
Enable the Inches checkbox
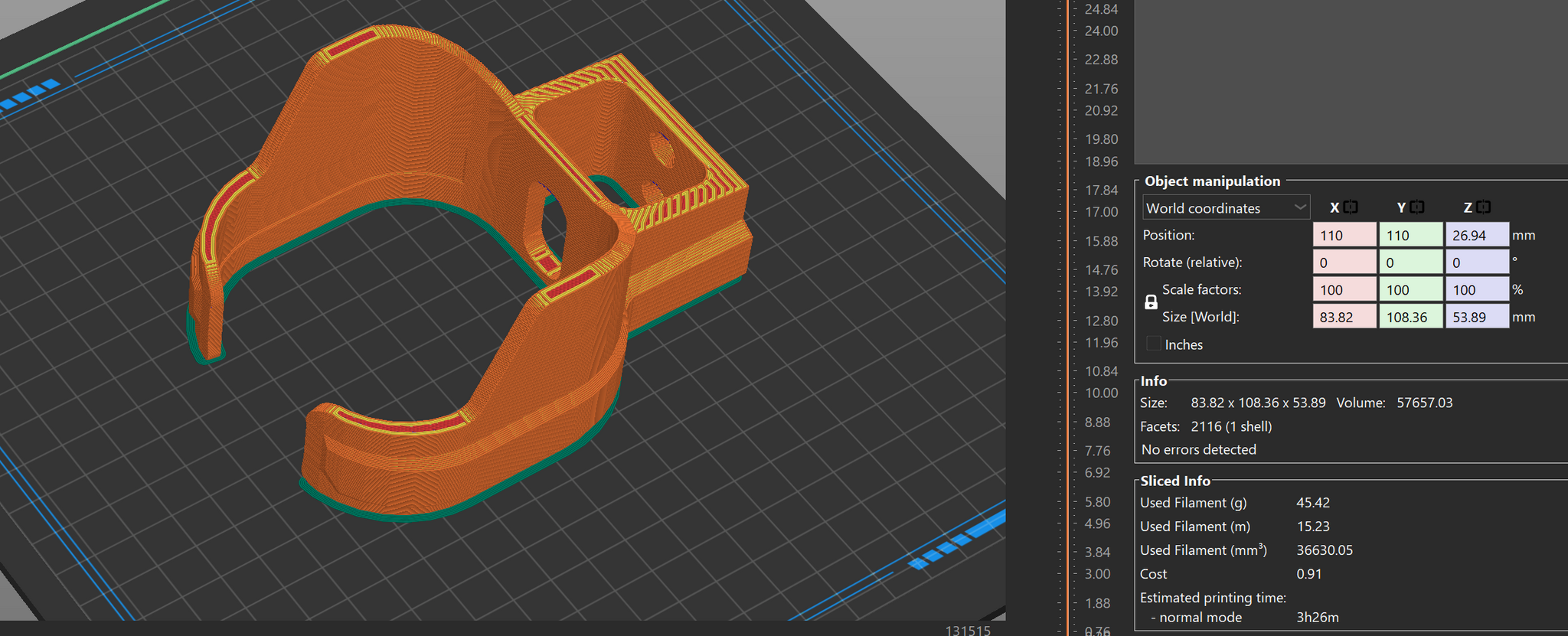pyautogui.click(x=1154, y=344)
